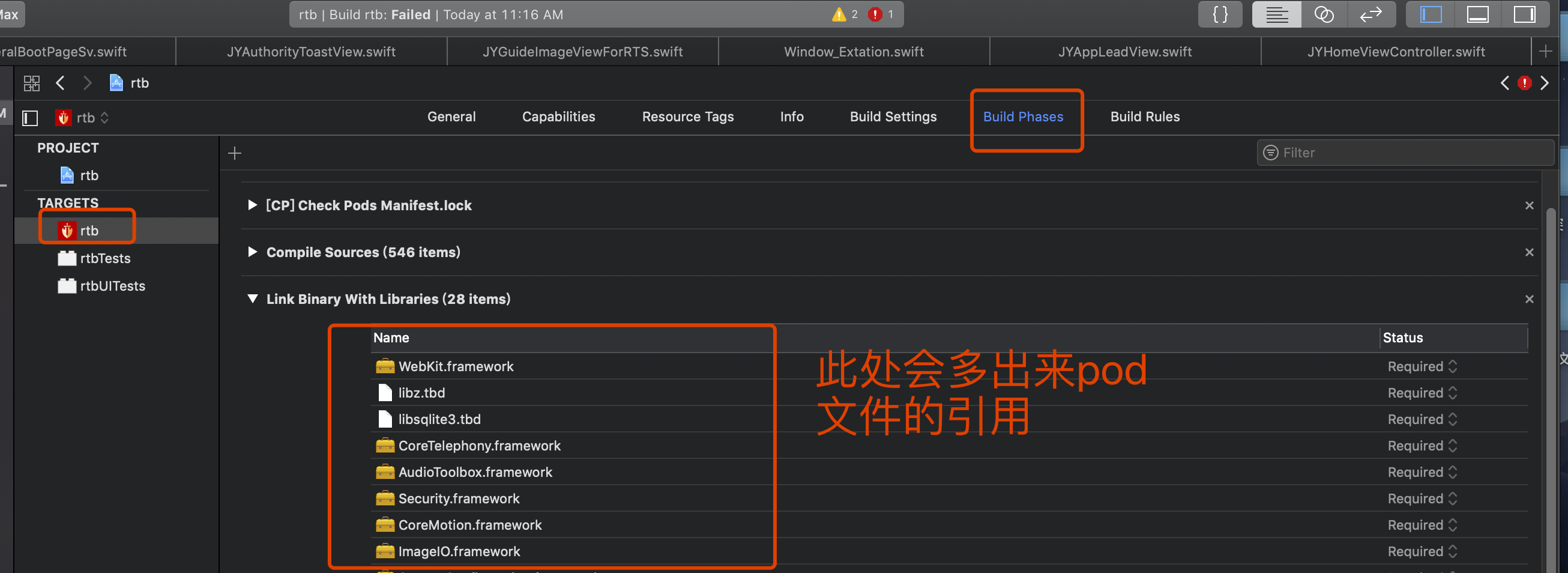This screenshot has width=1568, height=573.
Task: Select libsqlite3.tbd row
Action: (x=950, y=420)
